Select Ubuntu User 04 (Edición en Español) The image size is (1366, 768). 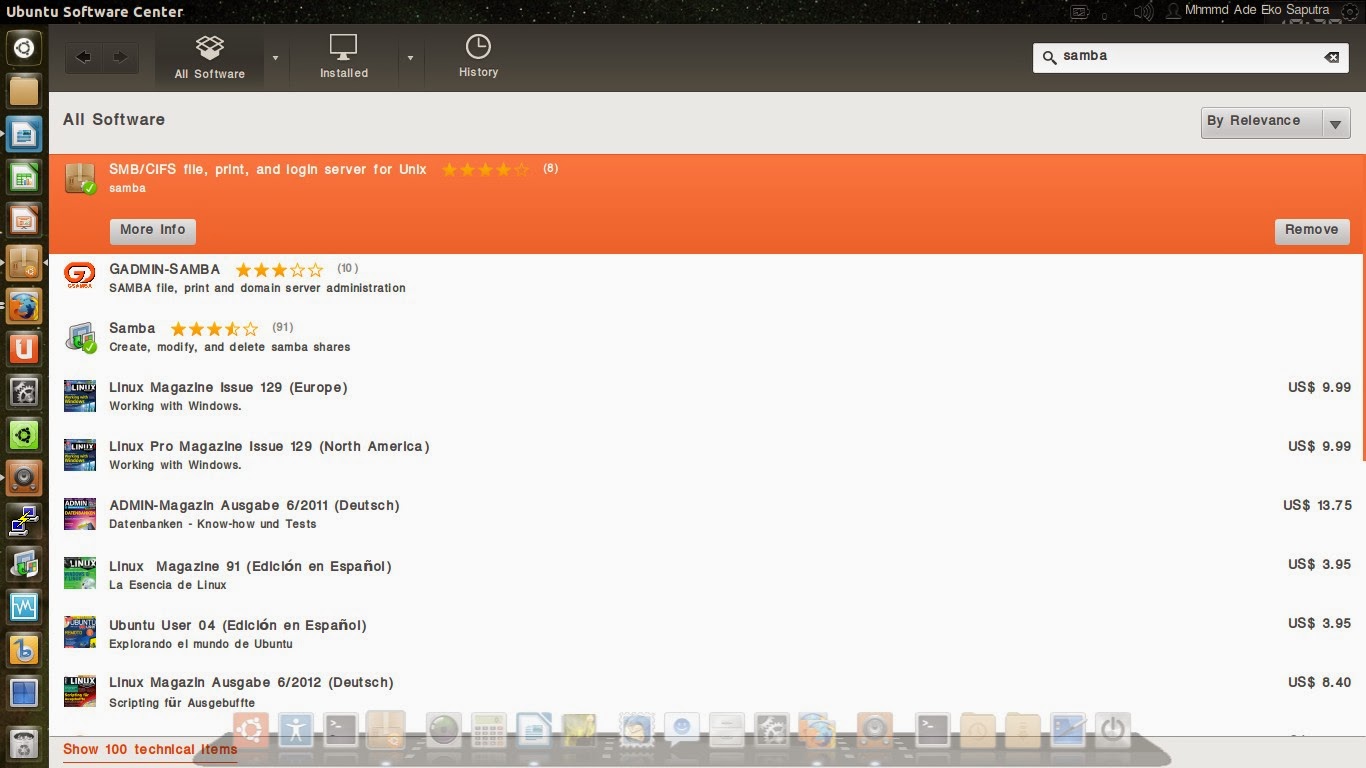click(x=707, y=633)
